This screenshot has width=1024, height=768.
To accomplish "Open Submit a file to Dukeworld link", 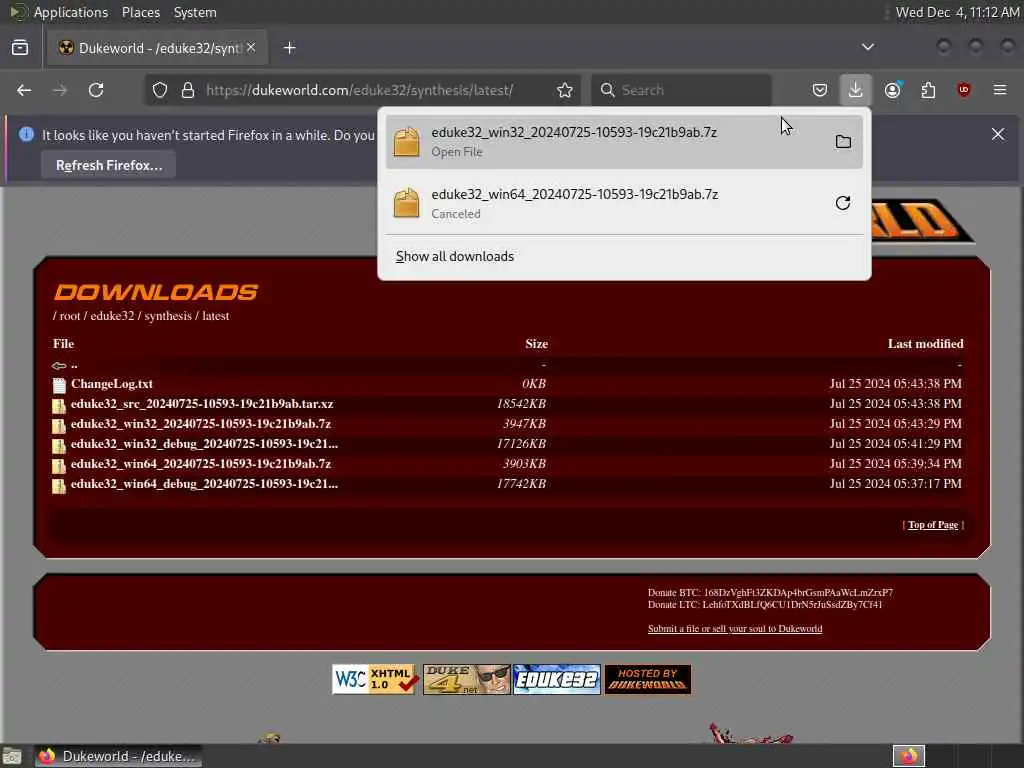I will click(x=735, y=629).
